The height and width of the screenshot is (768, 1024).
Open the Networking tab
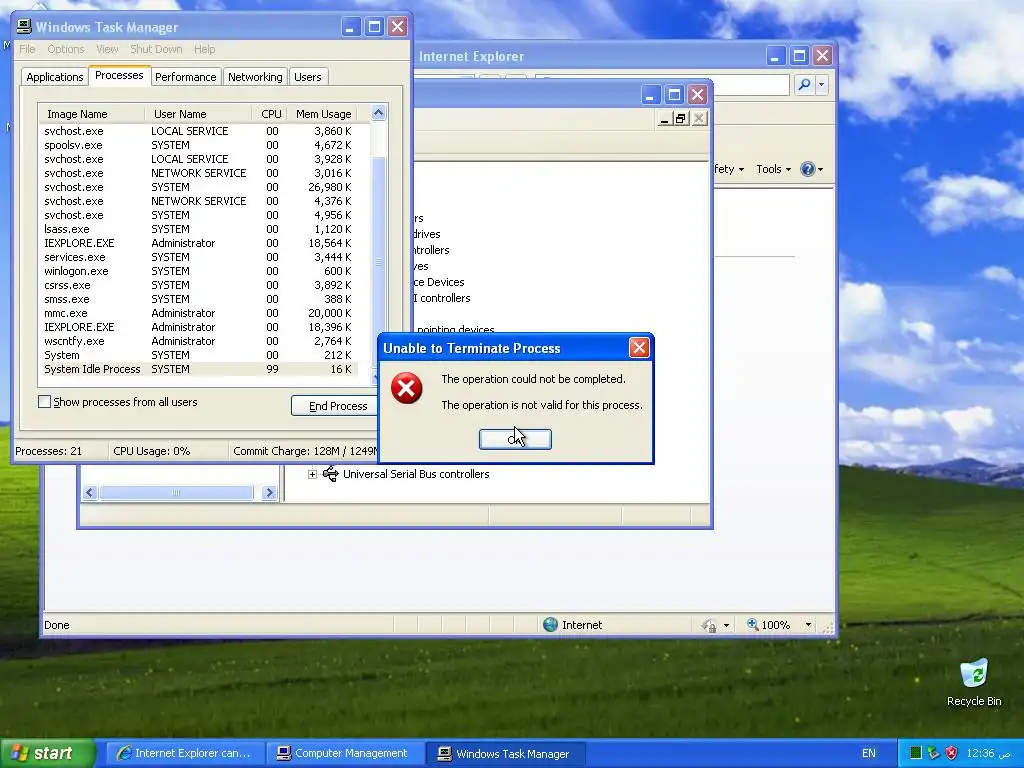(255, 77)
